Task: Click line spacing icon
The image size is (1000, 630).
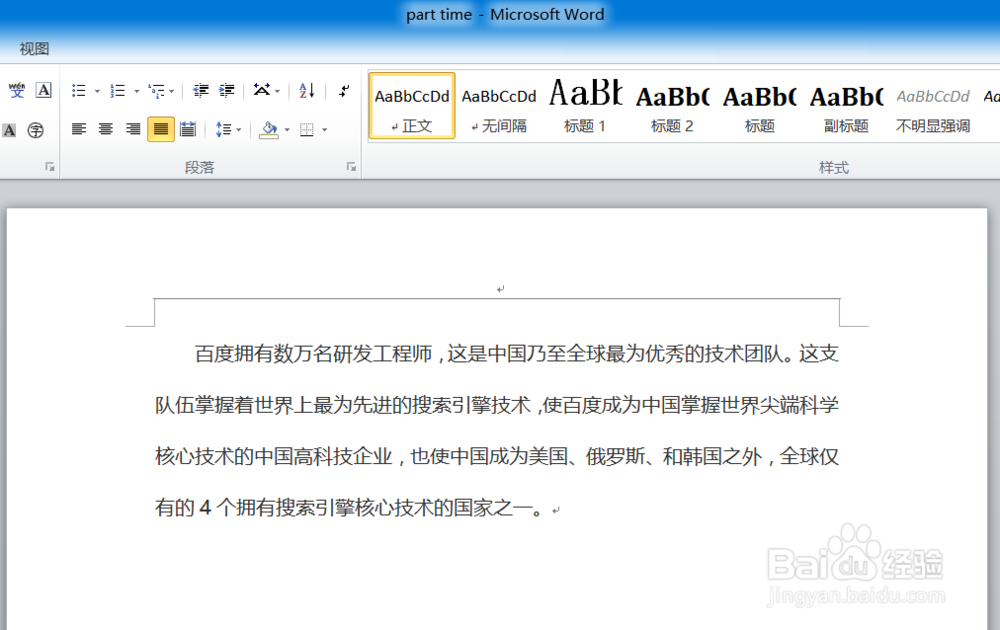Action: (224, 129)
